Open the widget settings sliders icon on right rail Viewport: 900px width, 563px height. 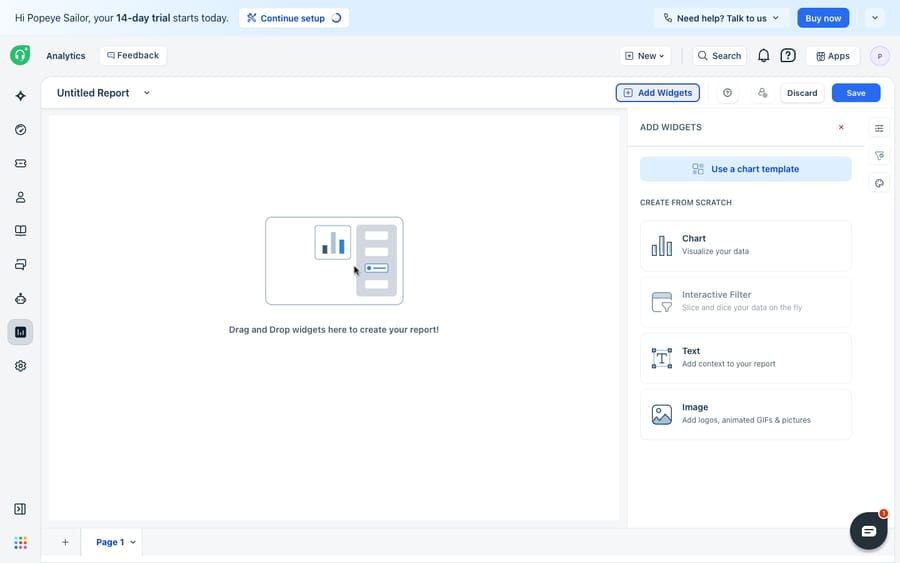879,128
